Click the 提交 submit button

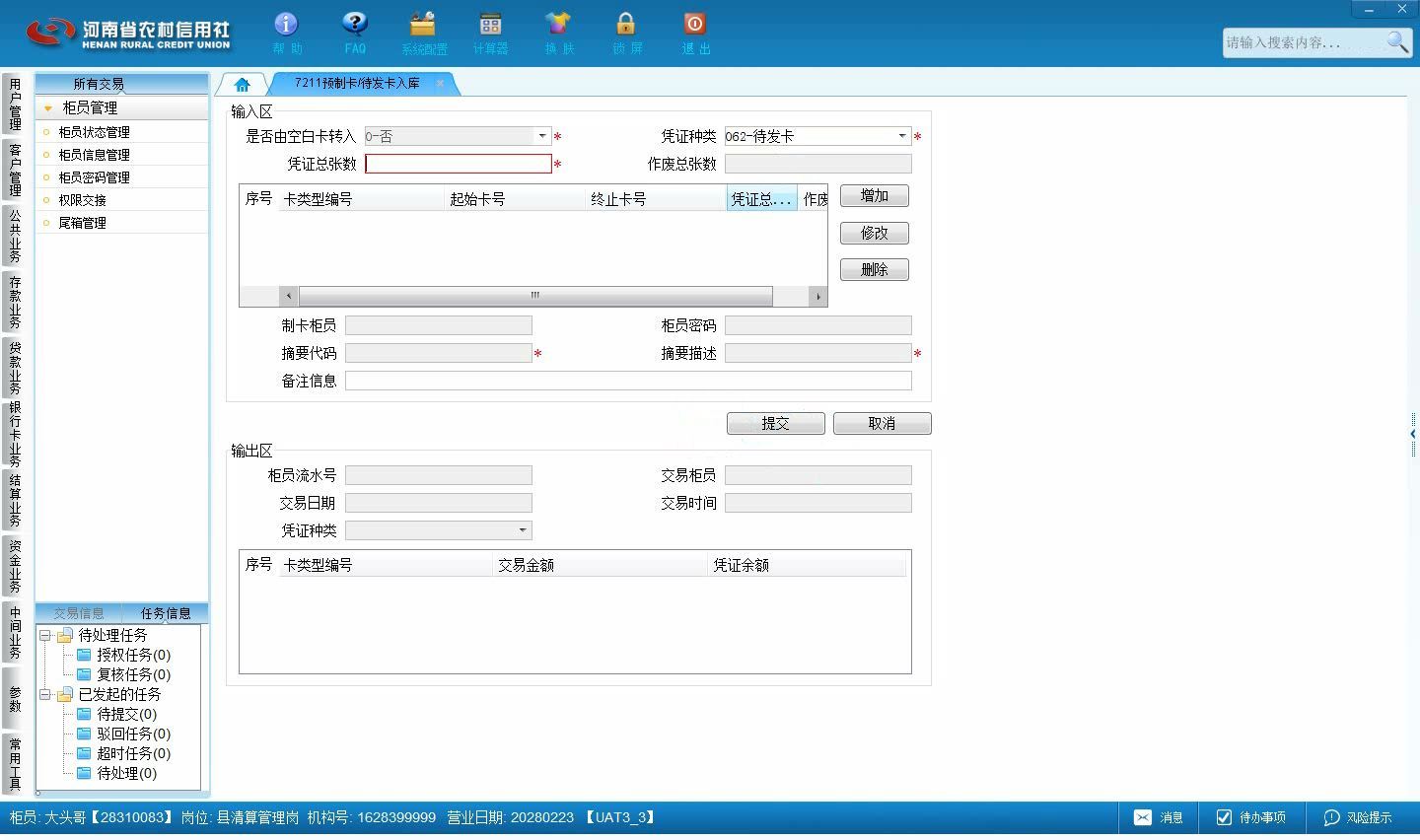(776, 423)
